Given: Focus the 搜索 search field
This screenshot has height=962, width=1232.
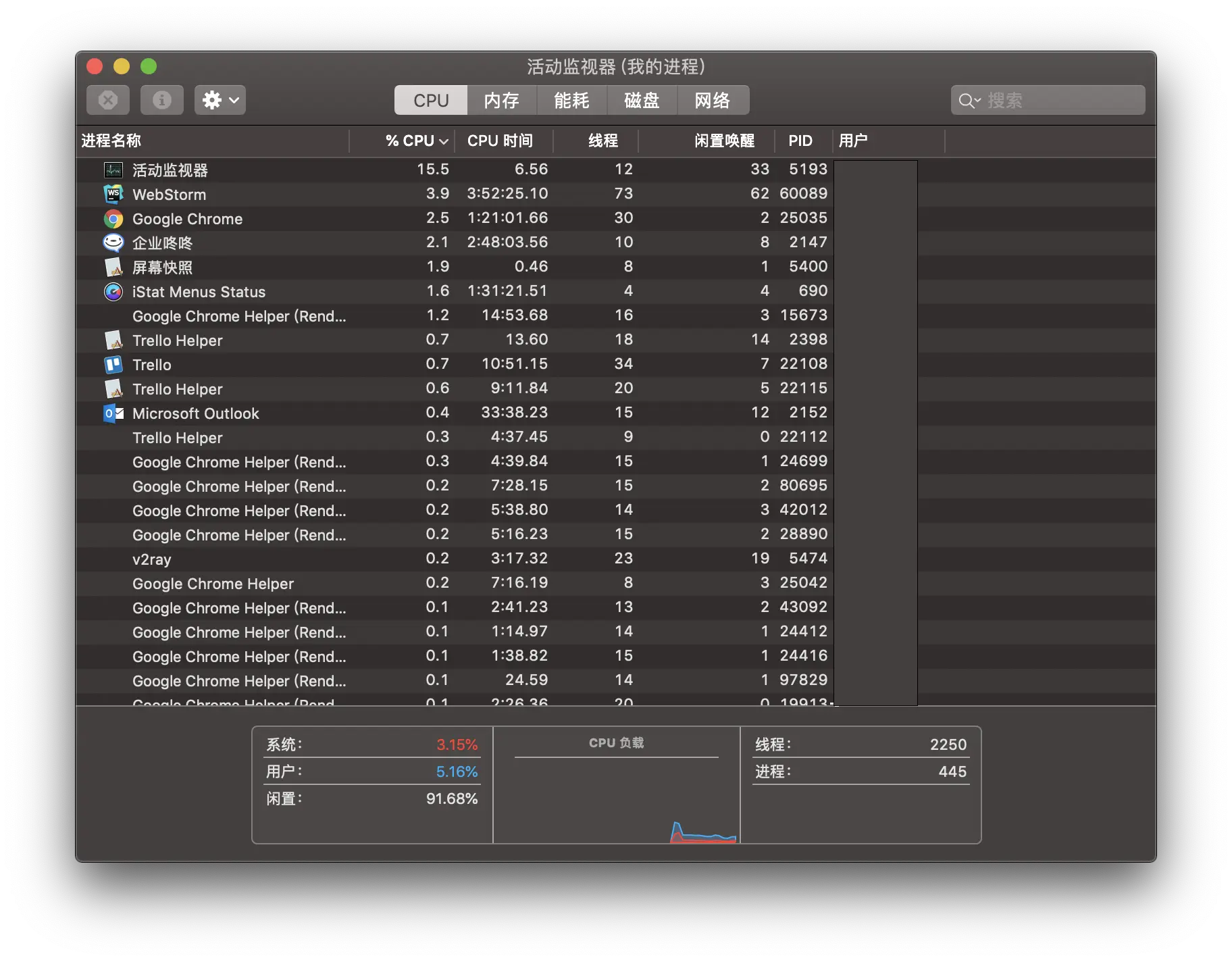Looking at the screenshot, I should point(1048,100).
